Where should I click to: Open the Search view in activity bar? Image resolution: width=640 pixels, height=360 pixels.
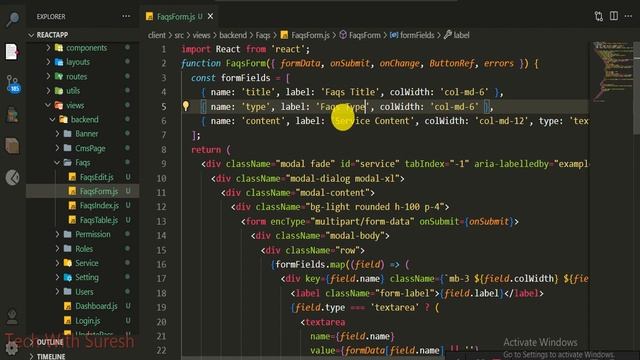(12, 19)
